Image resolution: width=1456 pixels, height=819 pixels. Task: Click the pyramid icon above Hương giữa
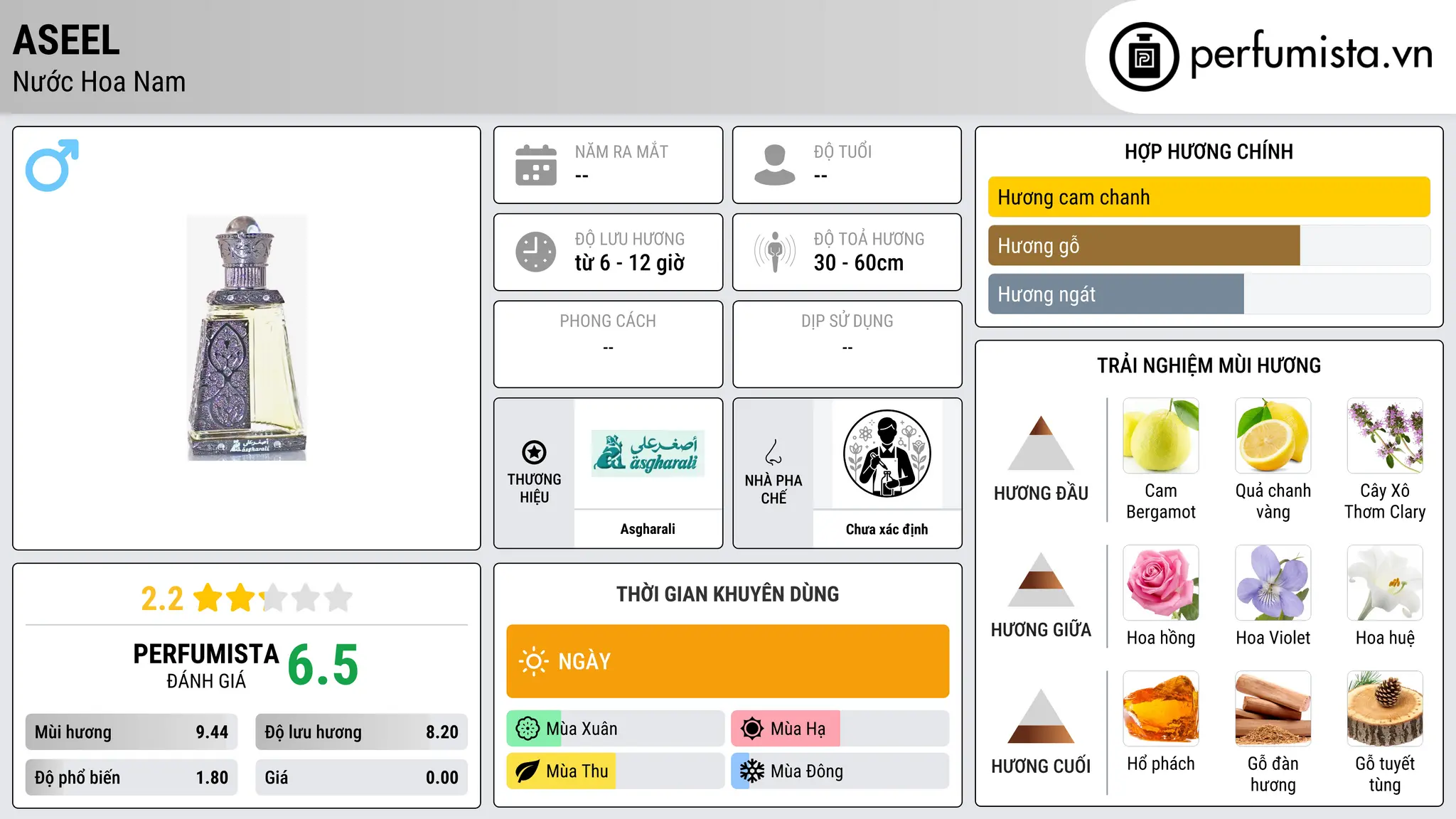pyautogui.click(x=1042, y=579)
